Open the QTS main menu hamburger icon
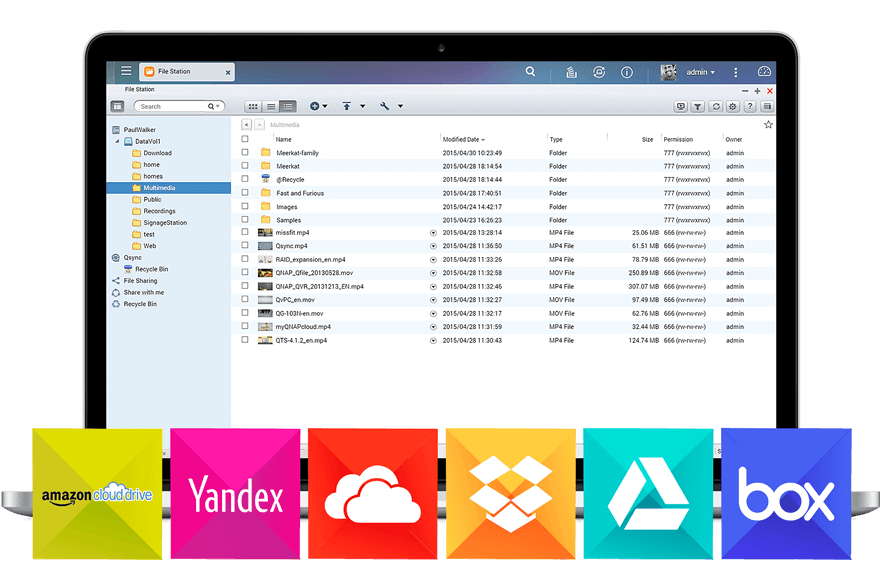Screen dimensions: 880x570 (126, 72)
